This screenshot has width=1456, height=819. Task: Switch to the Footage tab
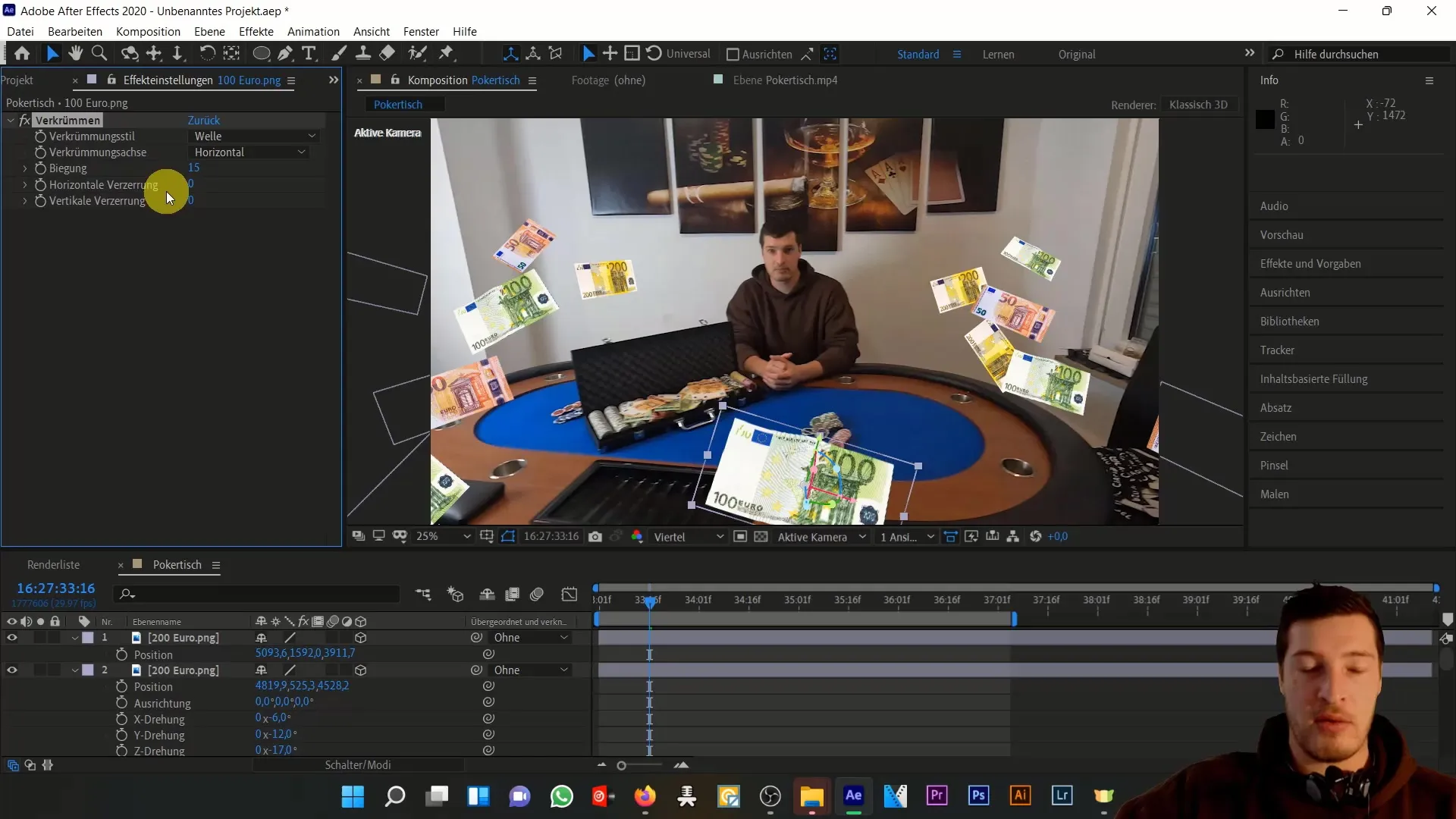606,80
